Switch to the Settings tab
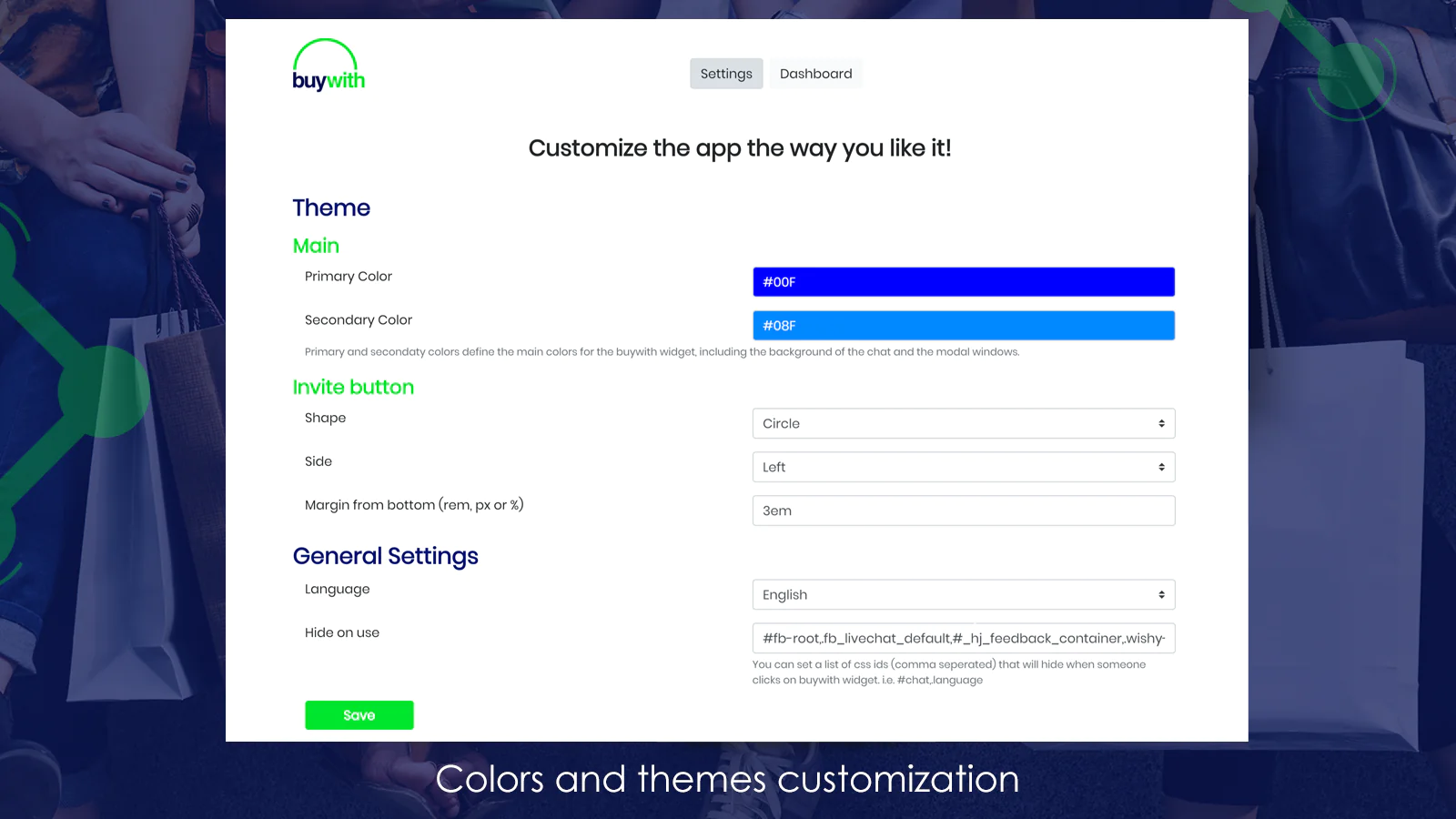 pyautogui.click(x=726, y=74)
